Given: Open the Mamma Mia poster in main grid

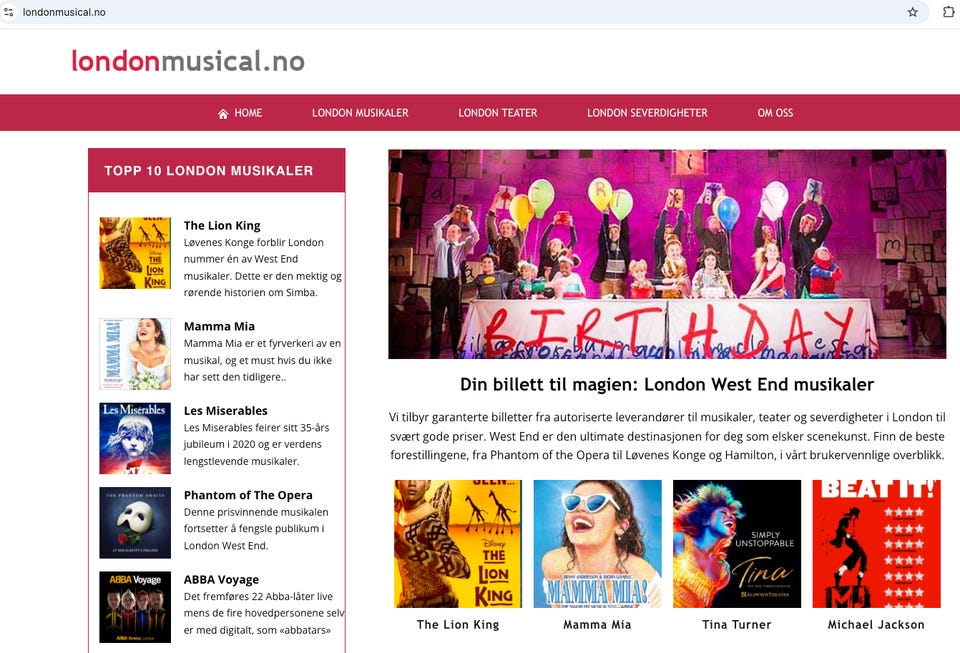Looking at the screenshot, I should (x=598, y=544).
